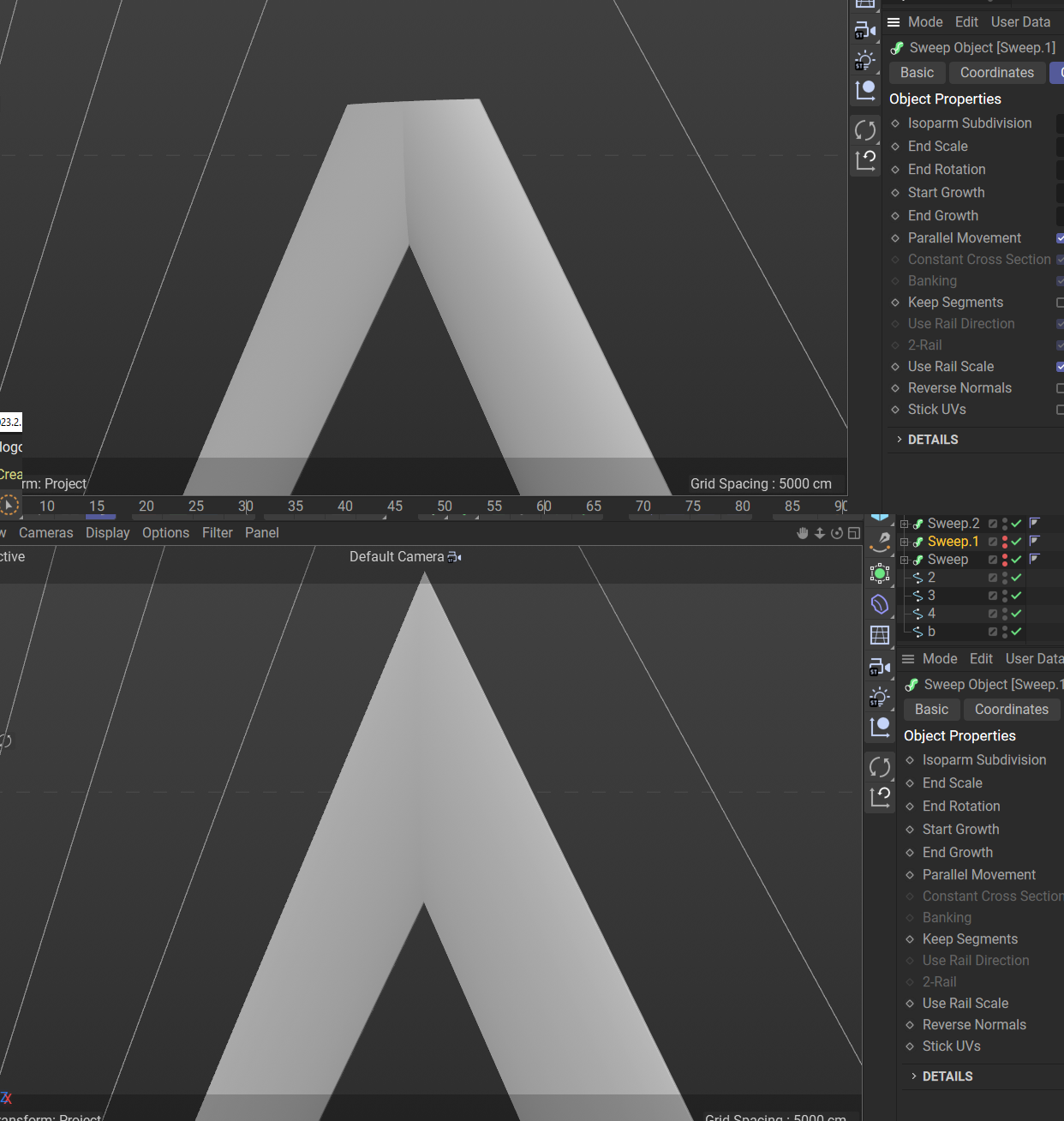Toggle visibility dots for Sweep.2

[1005, 524]
